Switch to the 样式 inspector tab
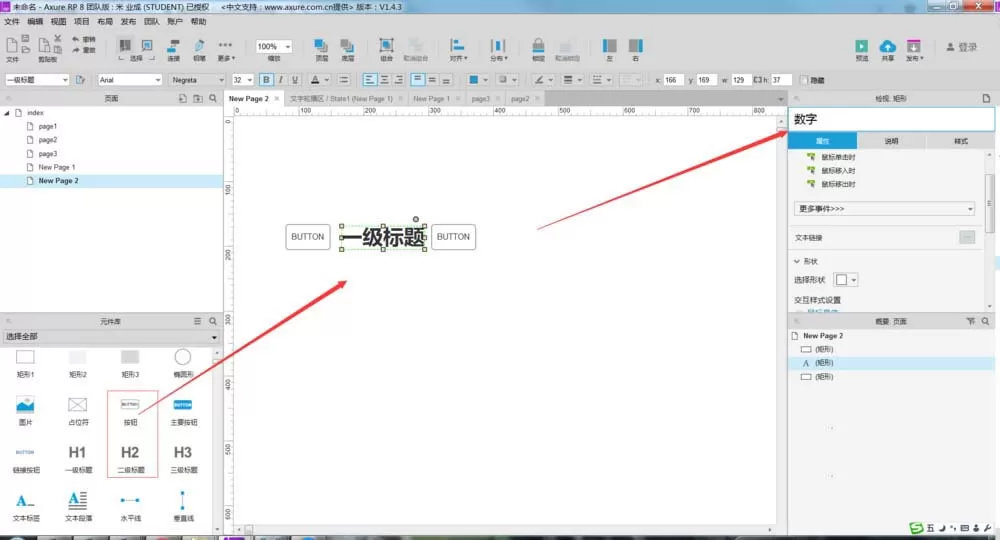This screenshot has height=540, width=1000. [960, 141]
